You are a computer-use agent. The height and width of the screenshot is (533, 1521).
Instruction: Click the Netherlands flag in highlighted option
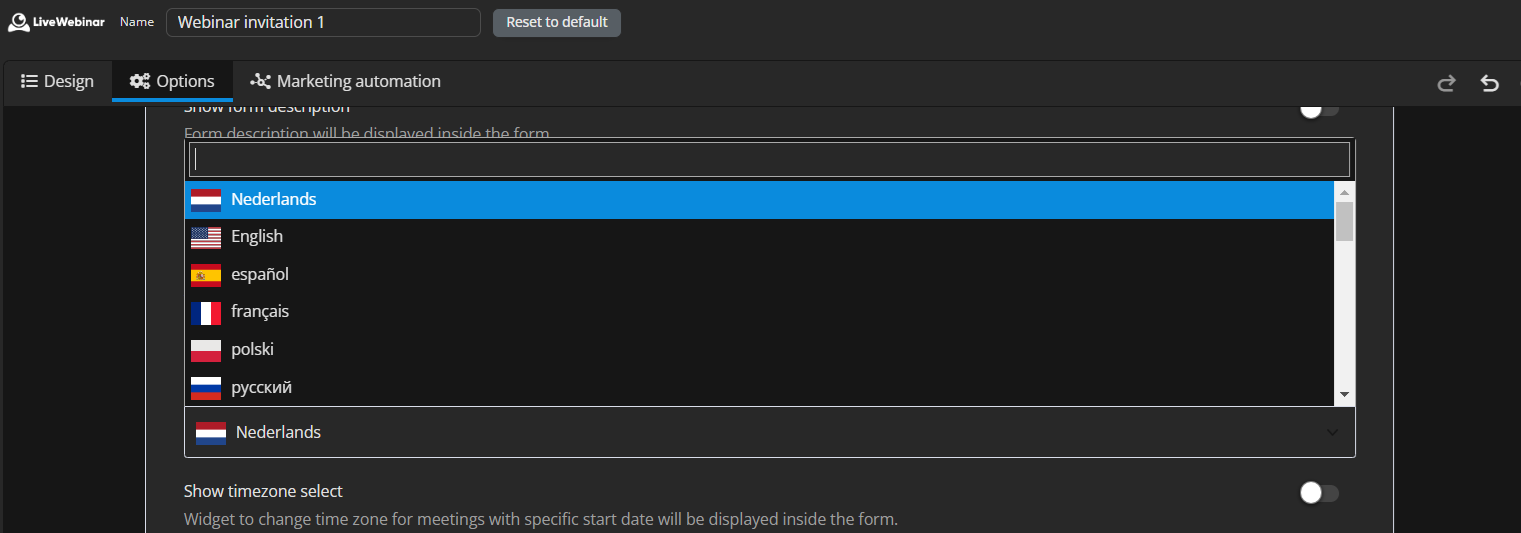(206, 200)
